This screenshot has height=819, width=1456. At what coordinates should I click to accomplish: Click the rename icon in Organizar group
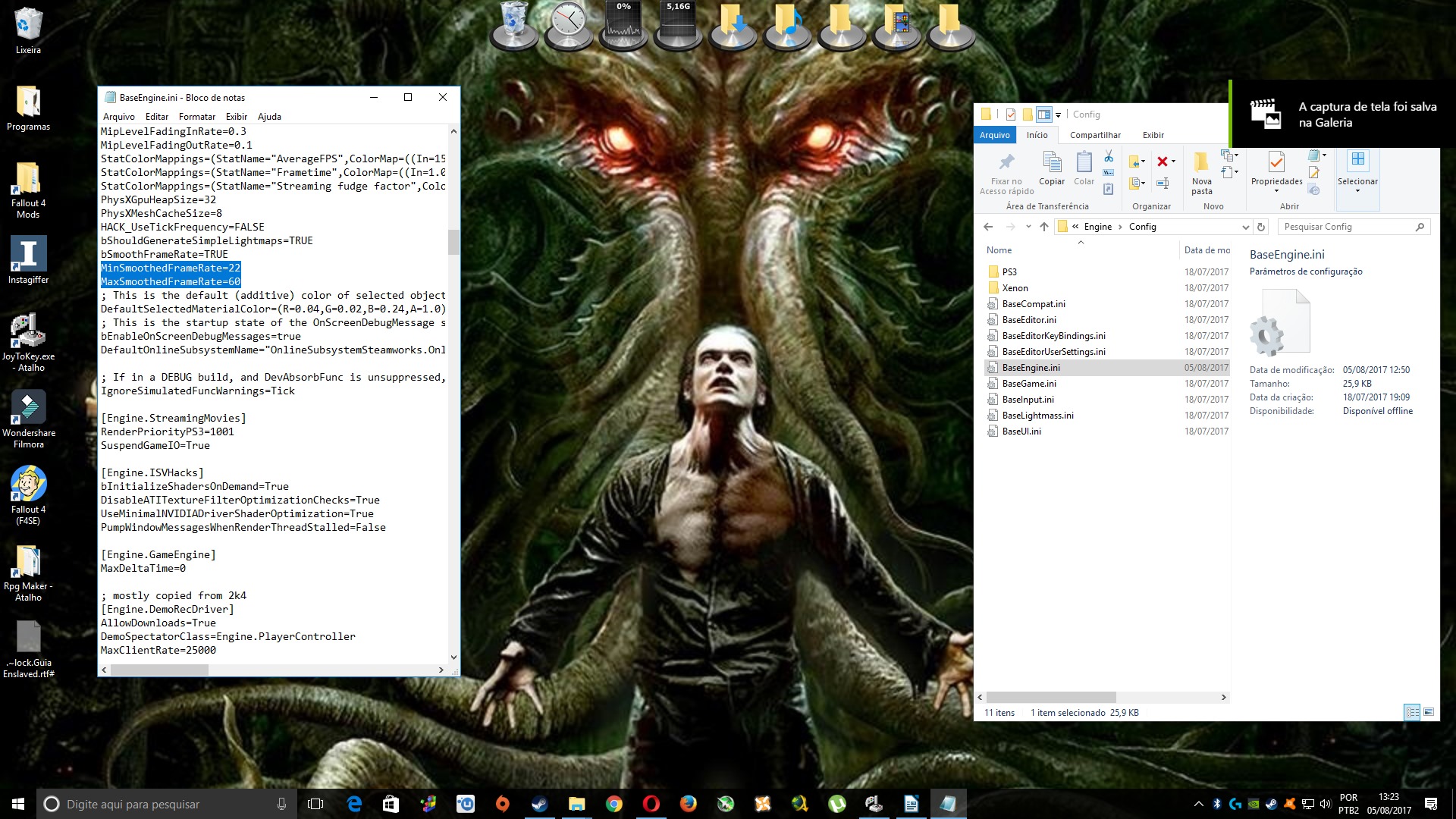[1162, 183]
